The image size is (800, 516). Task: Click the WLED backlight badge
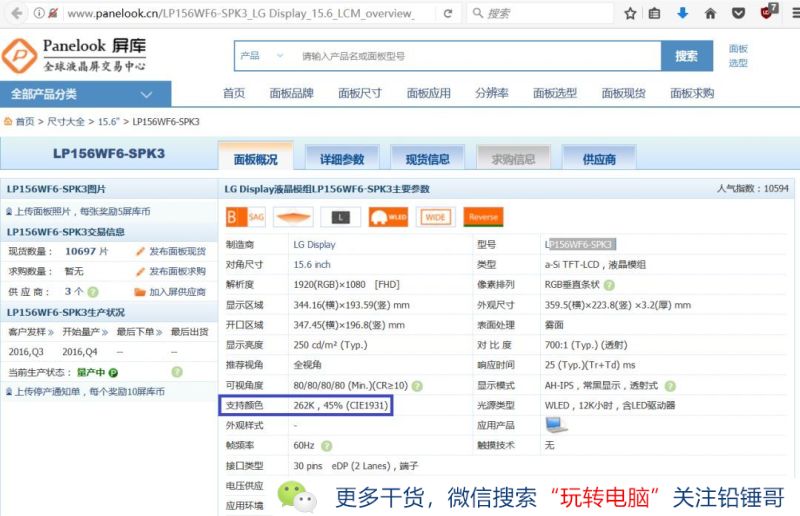coord(388,217)
